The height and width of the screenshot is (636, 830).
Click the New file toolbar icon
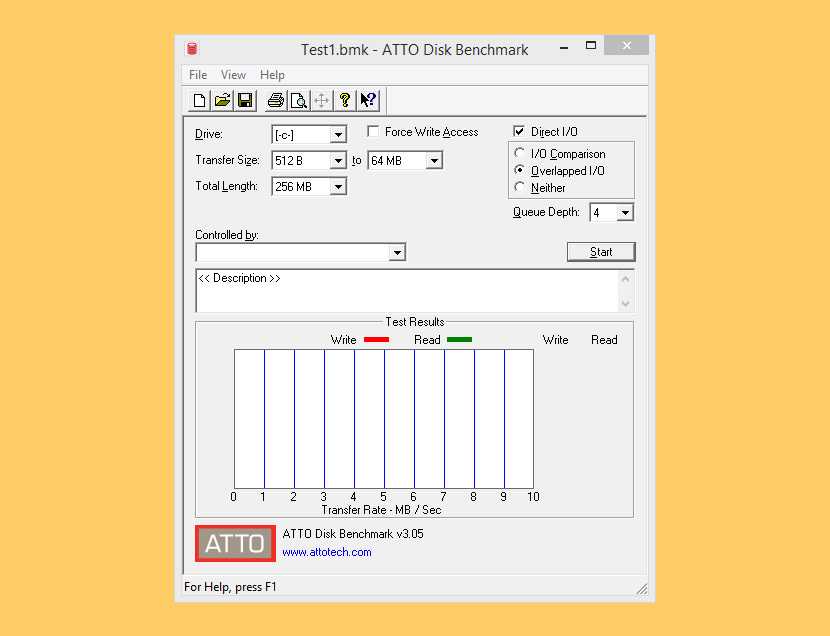pyautogui.click(x=199, y=100)
